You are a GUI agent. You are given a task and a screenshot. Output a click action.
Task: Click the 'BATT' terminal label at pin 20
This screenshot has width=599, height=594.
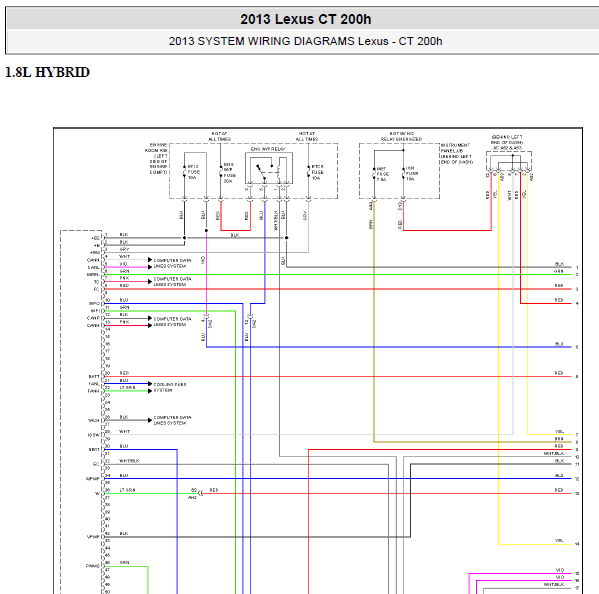(x=94, y=377)
